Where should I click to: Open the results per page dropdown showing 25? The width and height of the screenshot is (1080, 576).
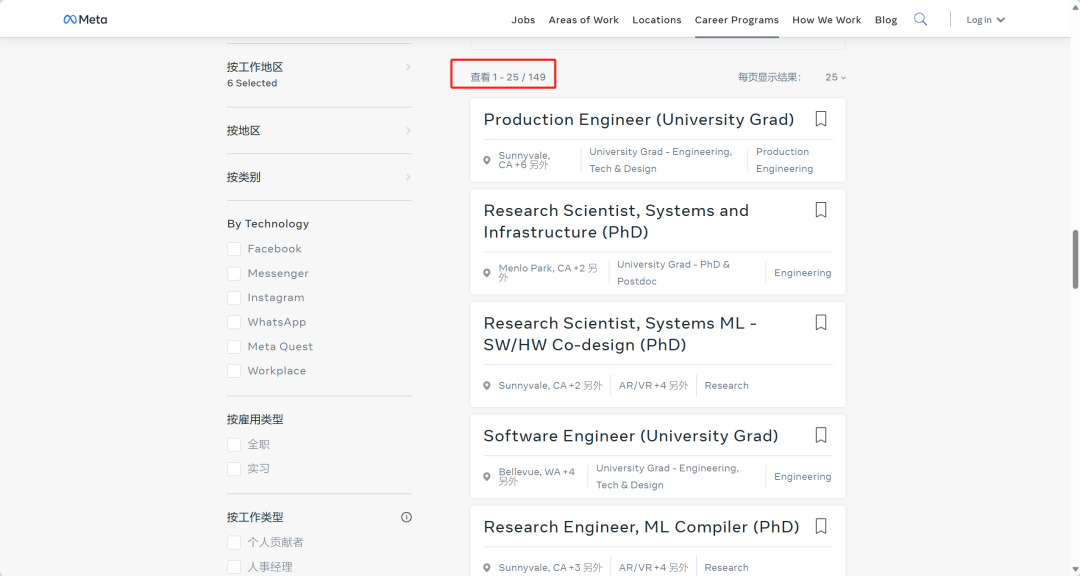pos(835,77)
